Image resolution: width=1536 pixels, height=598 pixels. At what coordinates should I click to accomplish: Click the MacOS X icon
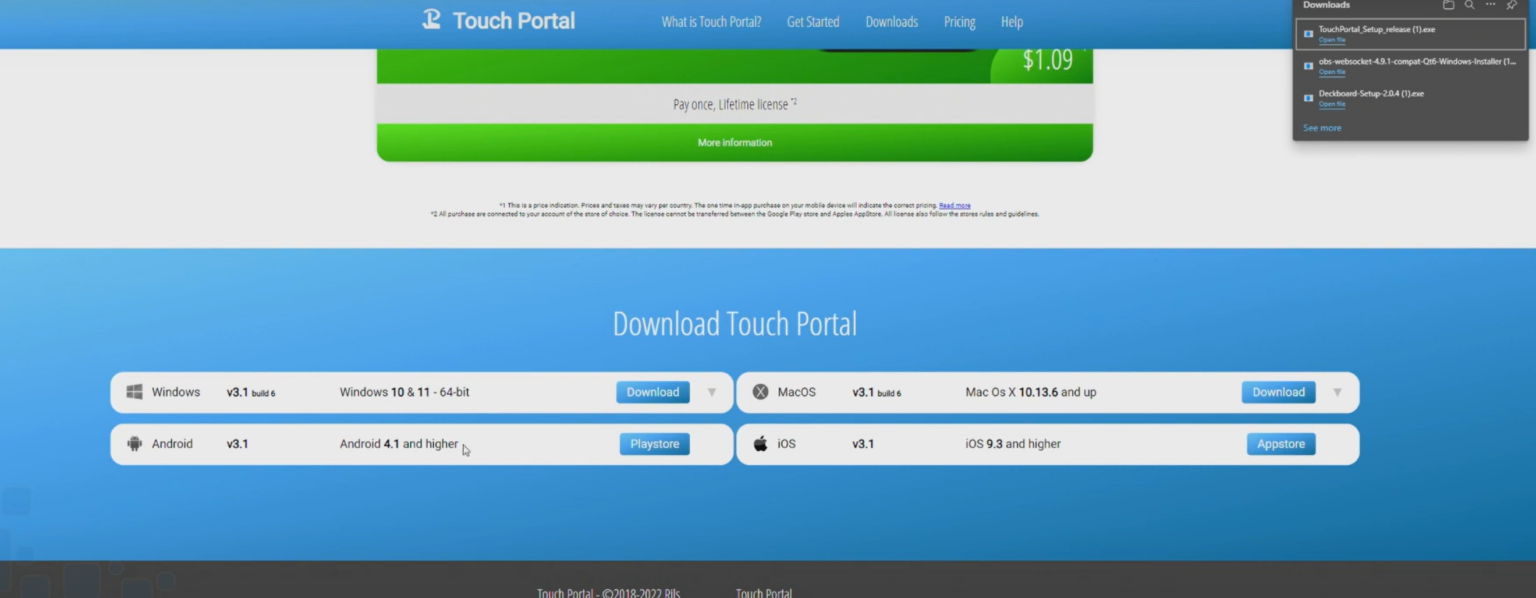pos(760,392)
